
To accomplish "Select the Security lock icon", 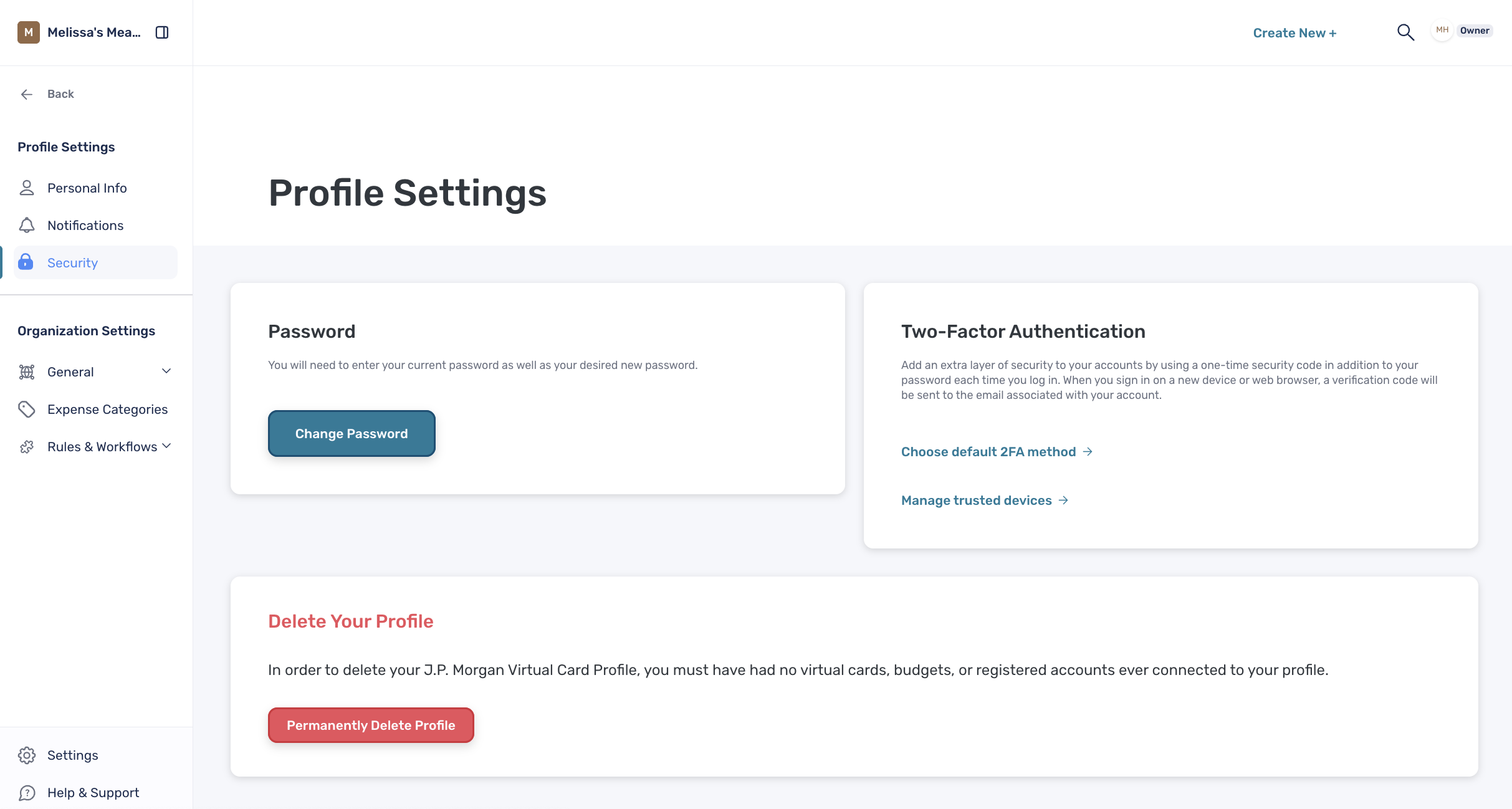I will point(26,262).
